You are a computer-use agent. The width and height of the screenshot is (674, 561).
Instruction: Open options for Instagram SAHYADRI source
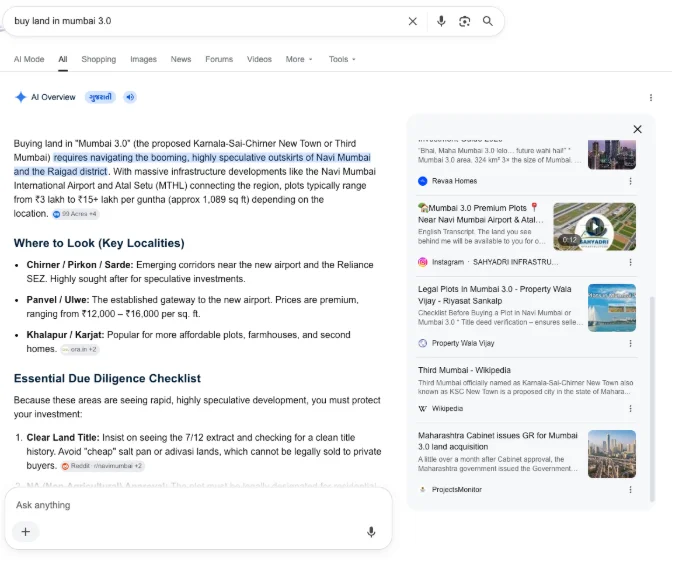[x=630, y=262]
